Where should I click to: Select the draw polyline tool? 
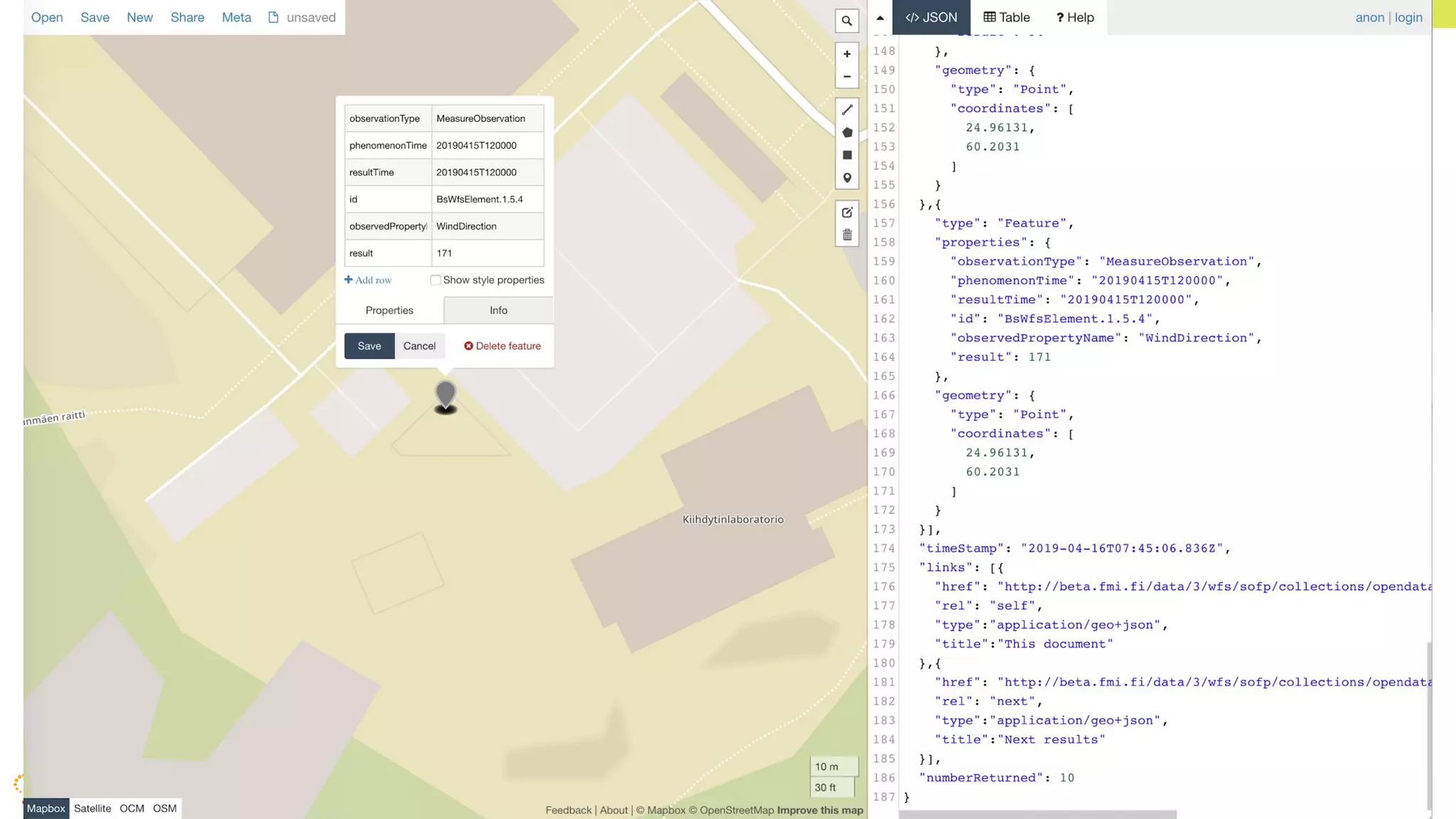(x=847, y=109)
